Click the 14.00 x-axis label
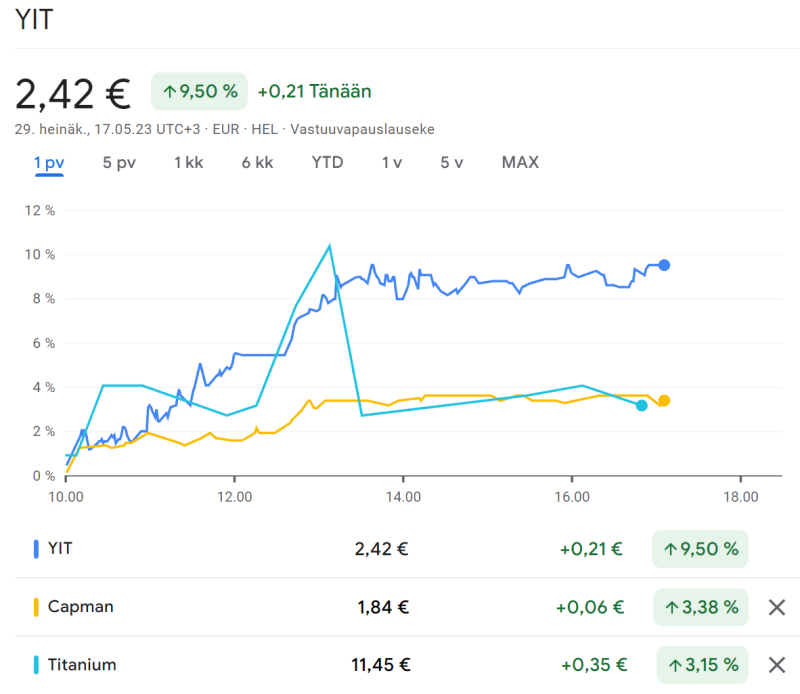This screenshot has width=800, height=694. pos(403,497)
